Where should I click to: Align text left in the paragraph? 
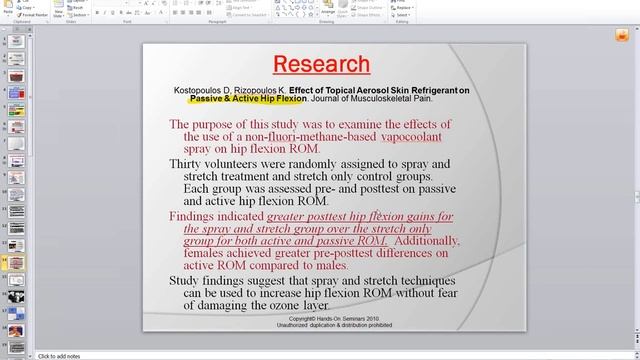175,13
